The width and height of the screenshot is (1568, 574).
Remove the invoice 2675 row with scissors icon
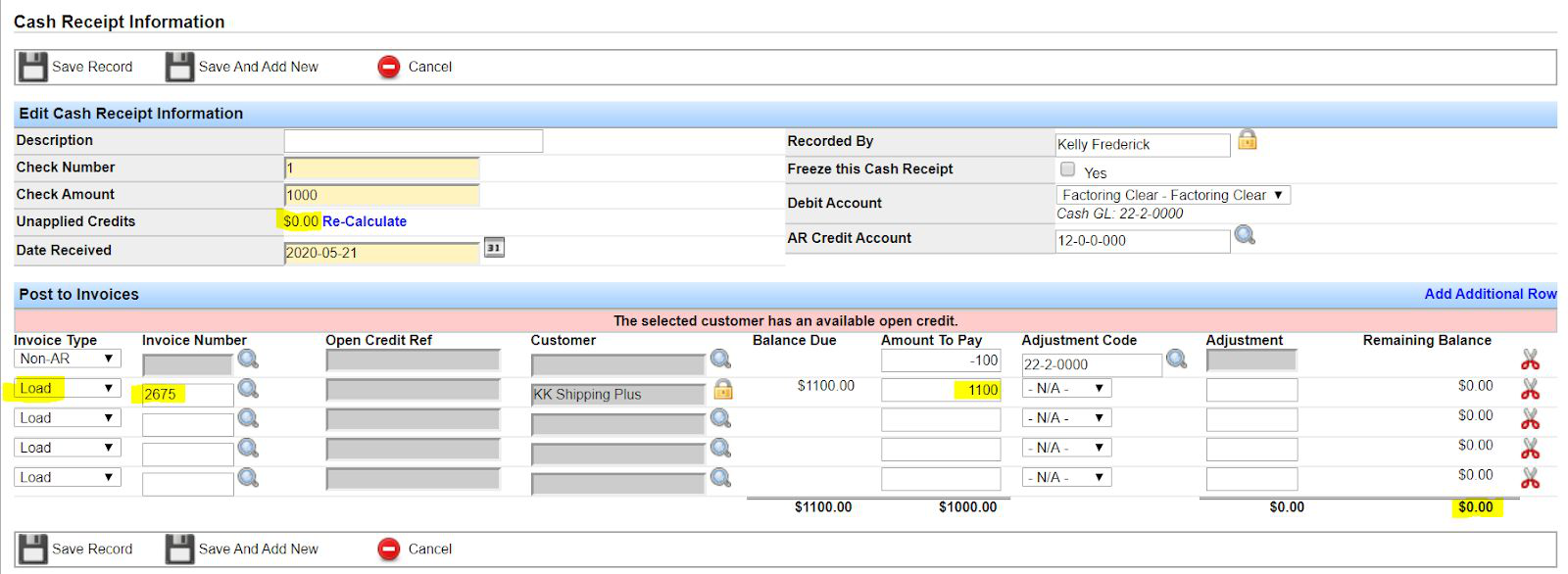click(1530, 389)
